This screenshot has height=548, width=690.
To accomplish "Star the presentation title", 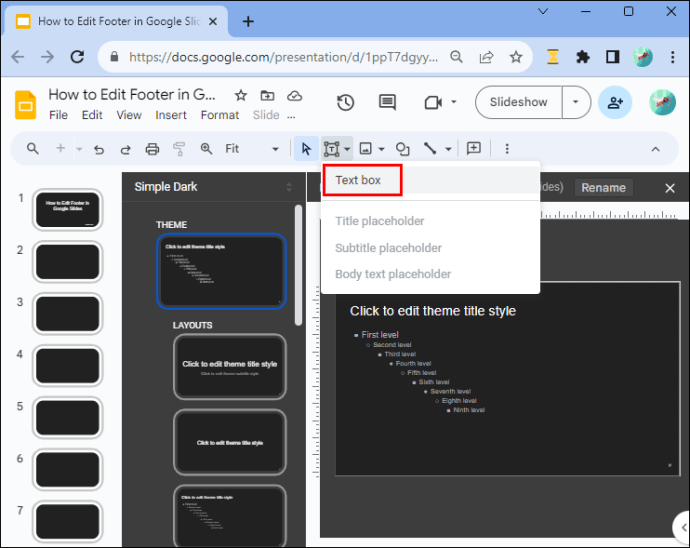I will (x=241, y=96).
